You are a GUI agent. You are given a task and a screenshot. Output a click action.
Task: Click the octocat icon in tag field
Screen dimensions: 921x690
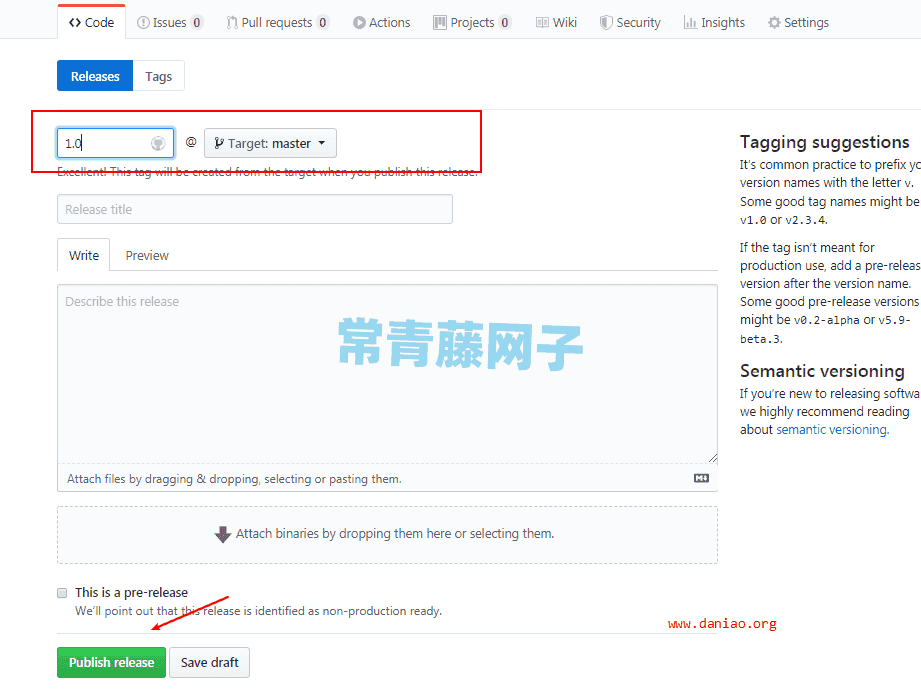click(x=158, y=143)
